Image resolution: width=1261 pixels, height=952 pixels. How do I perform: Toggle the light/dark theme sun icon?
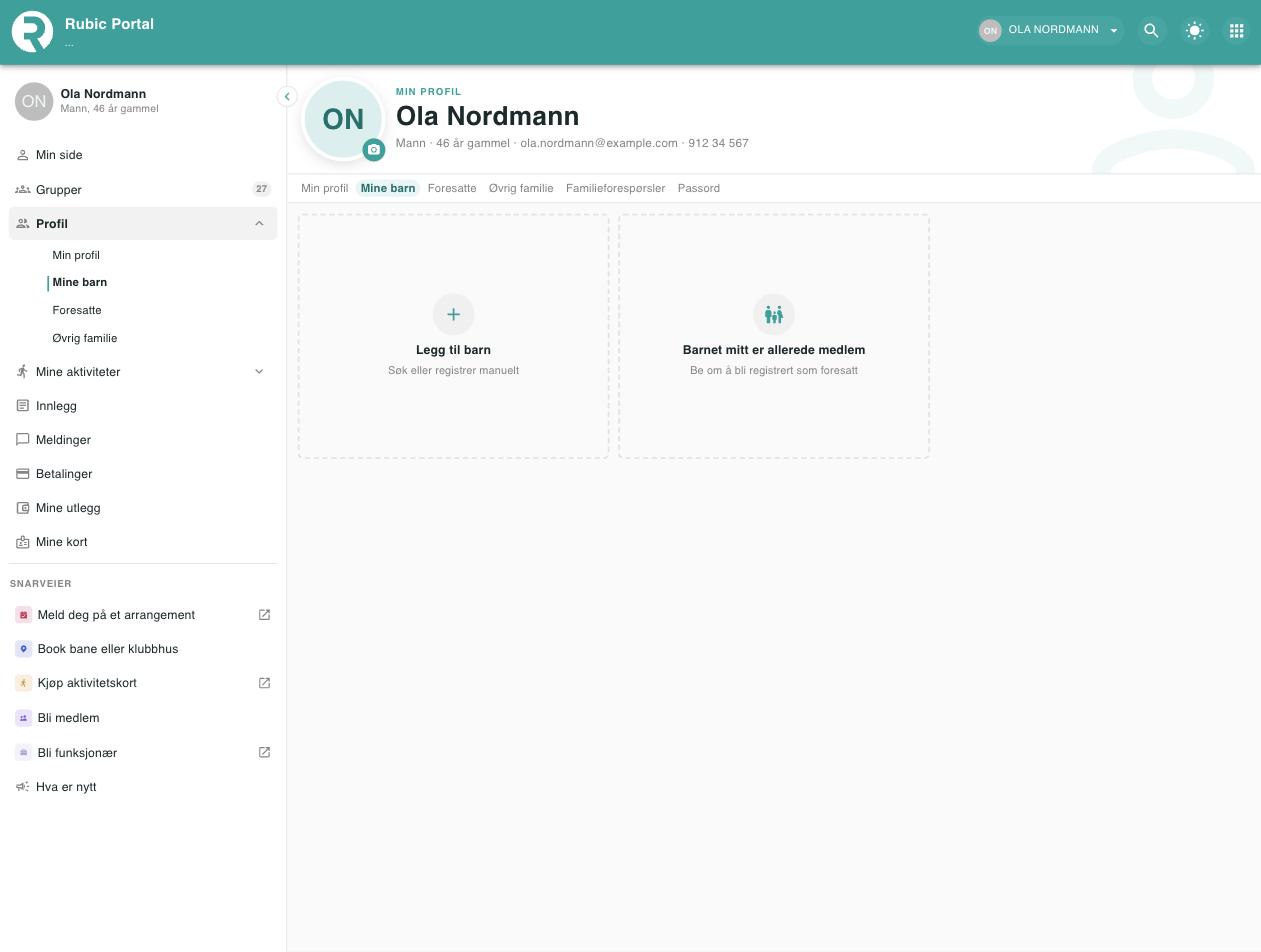tap(1194, 31)
